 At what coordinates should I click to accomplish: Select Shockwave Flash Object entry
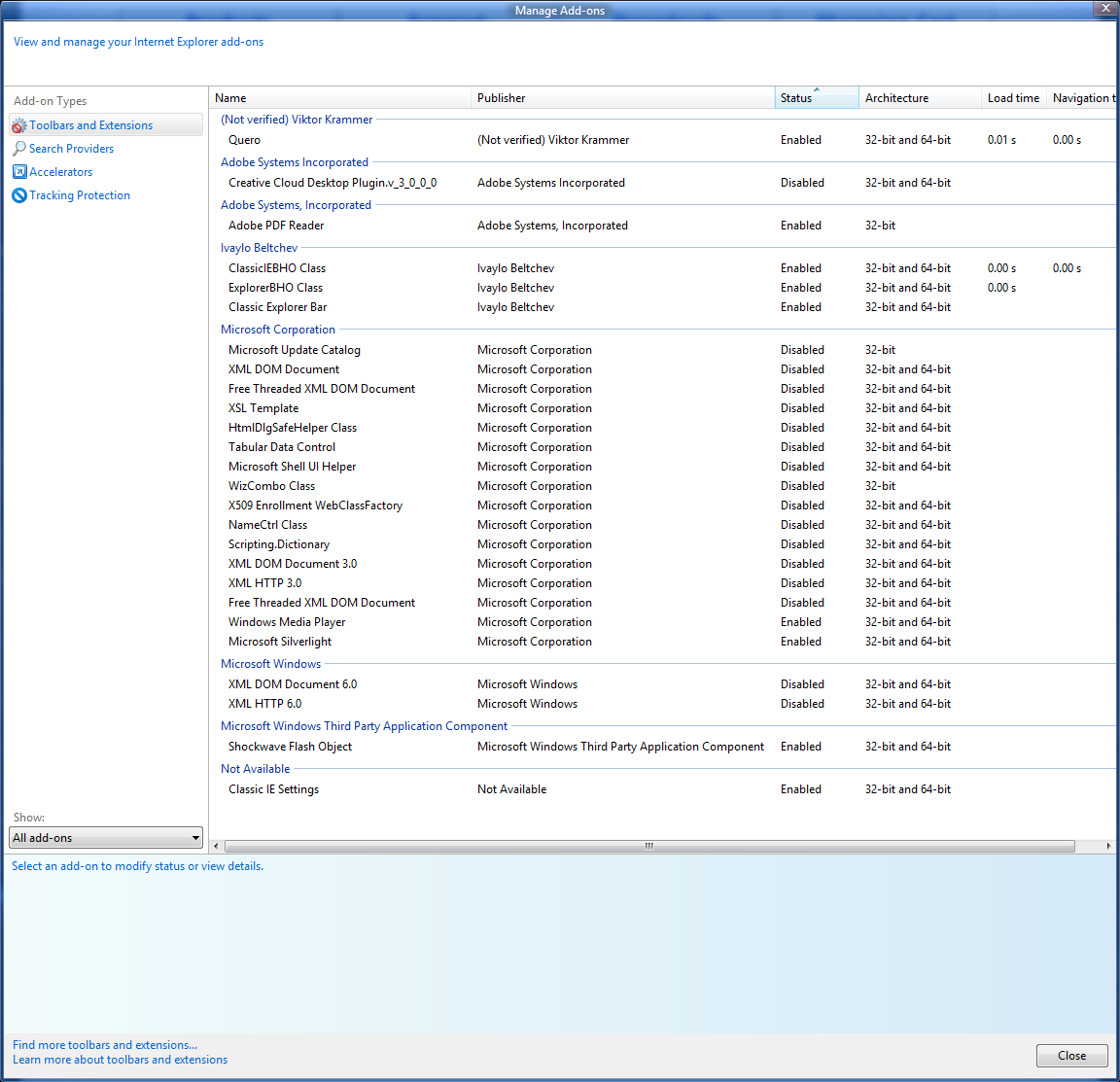pyautogui.click(x=290, y=747)
